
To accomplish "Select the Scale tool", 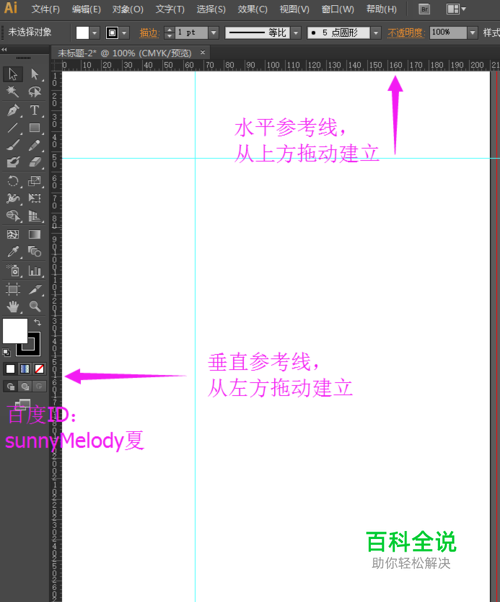I will [x=35, y=181].
